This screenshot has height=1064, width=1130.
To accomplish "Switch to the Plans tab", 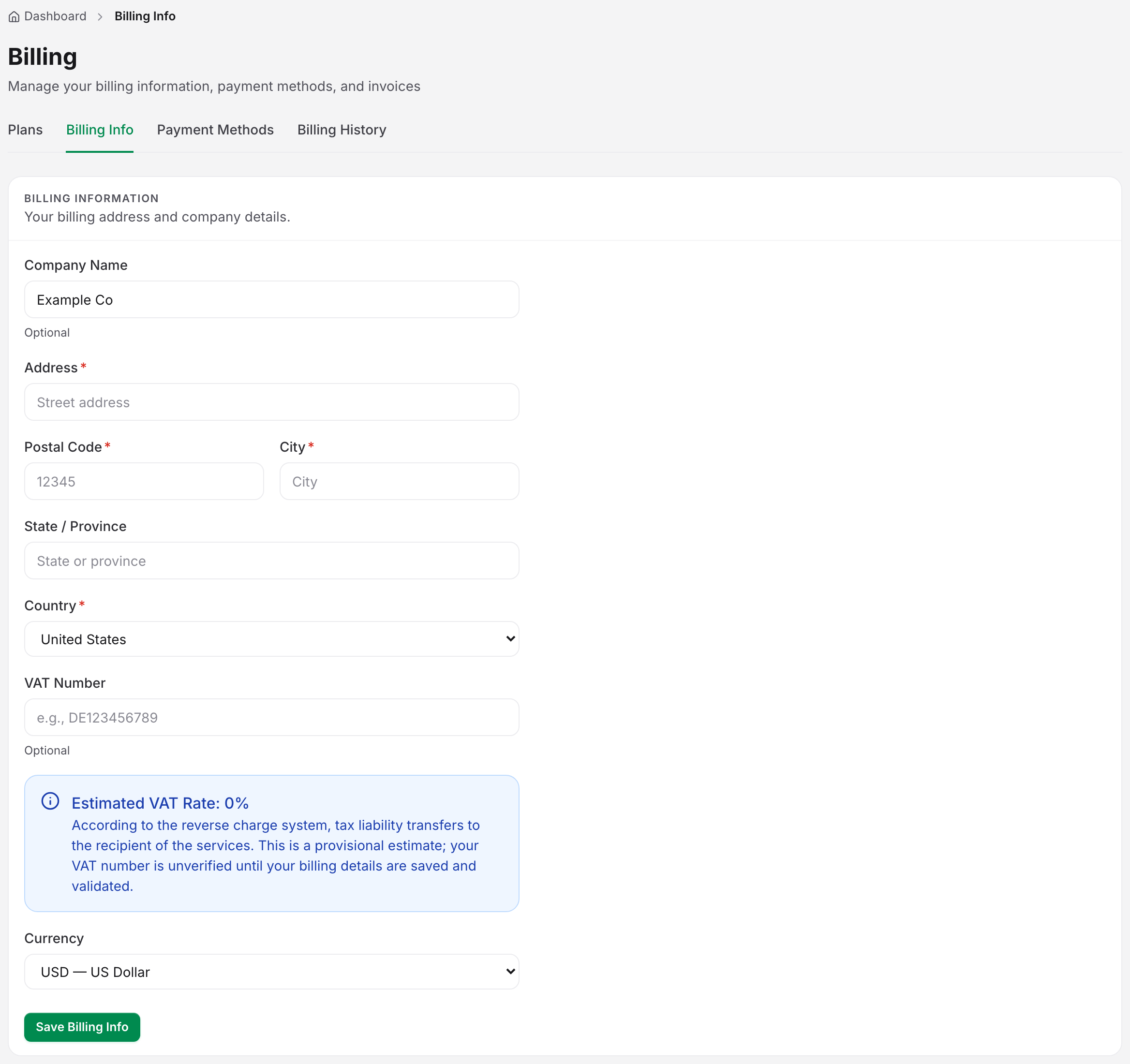I will coord(25,130).
